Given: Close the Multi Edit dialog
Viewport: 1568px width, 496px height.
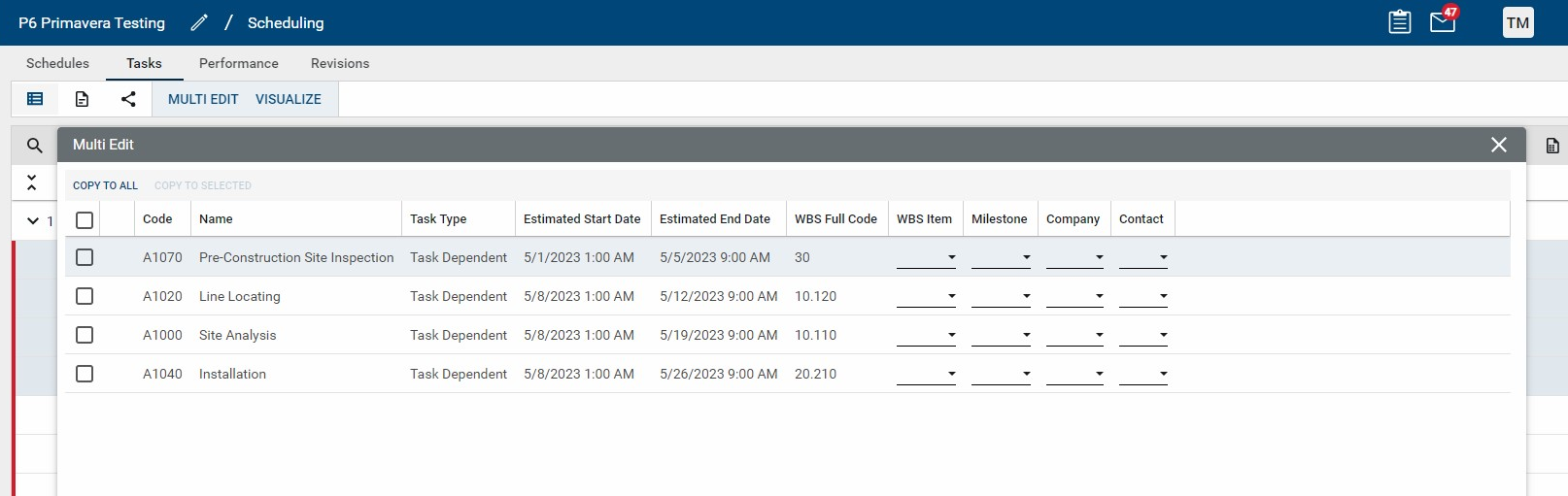Looking at the screenshot, I should pyautogui.click(x=1499, y=145).
